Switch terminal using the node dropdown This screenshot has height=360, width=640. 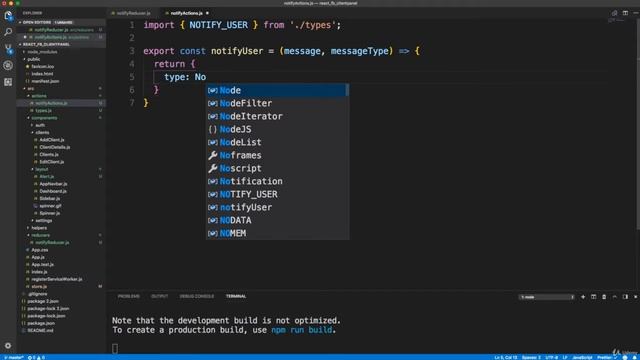(x=547, y=297)
